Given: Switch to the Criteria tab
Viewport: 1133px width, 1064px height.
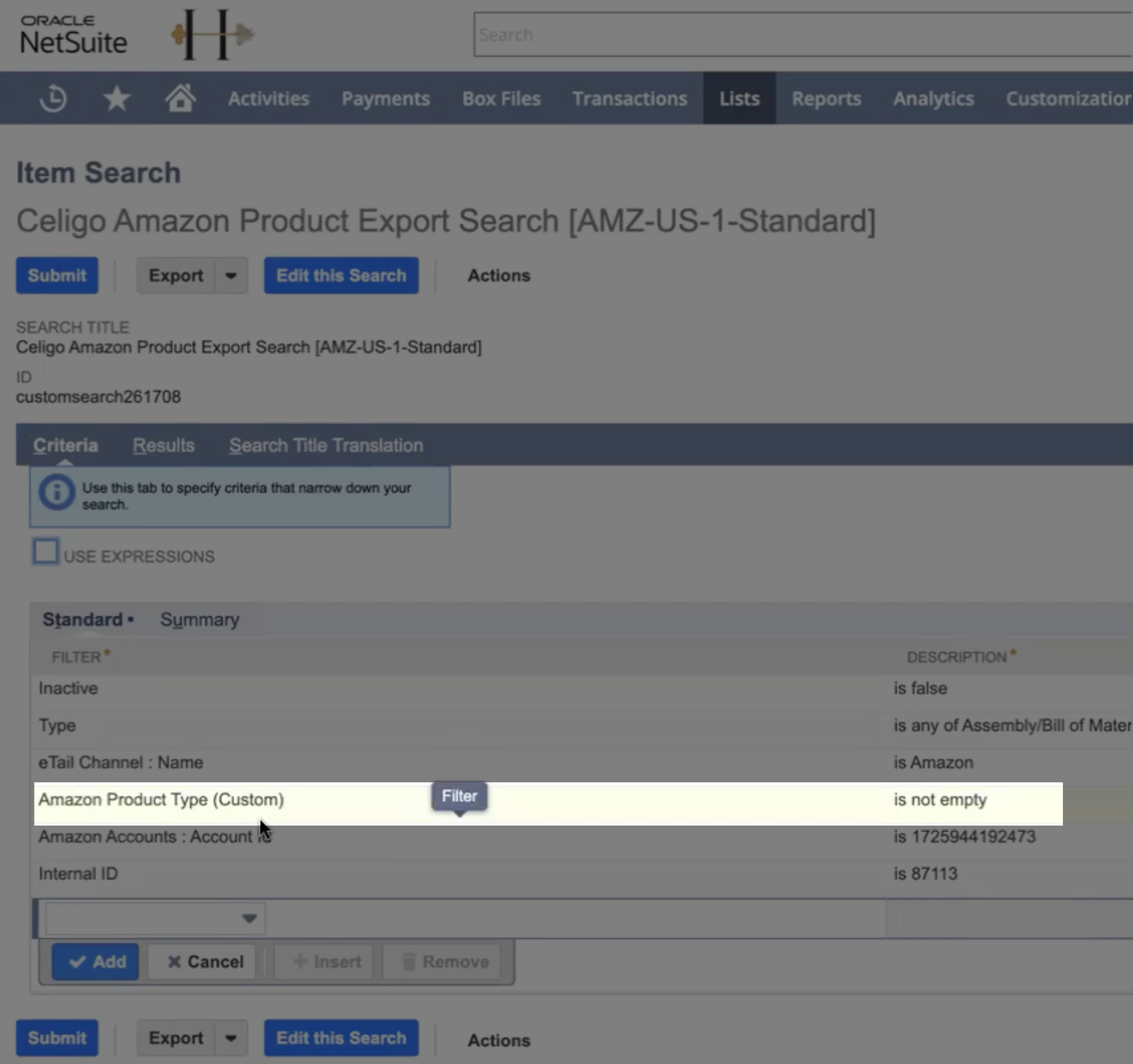Looking at the screenshot, I should point(66,446).
